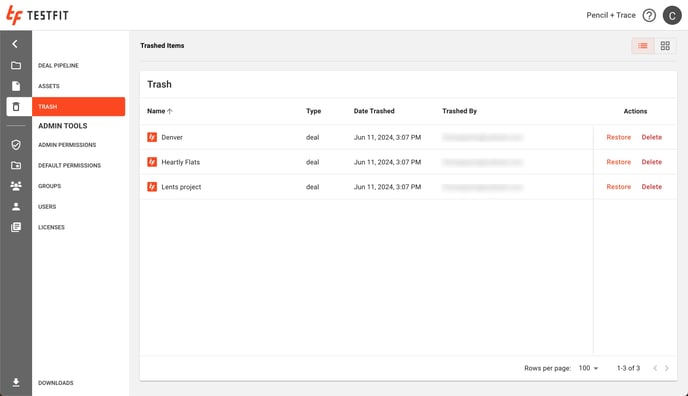
Task: Select the Trash menu item
Action: [x=79, y=107]
